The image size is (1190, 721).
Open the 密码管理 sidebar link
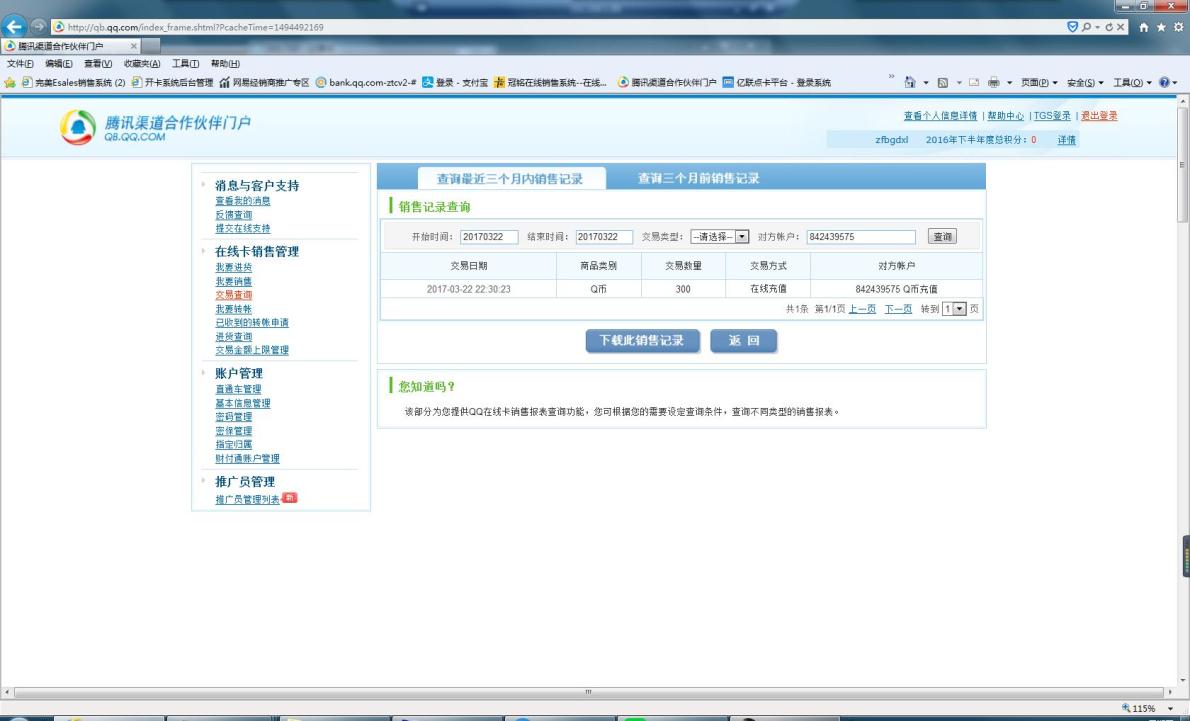point(233,417)
